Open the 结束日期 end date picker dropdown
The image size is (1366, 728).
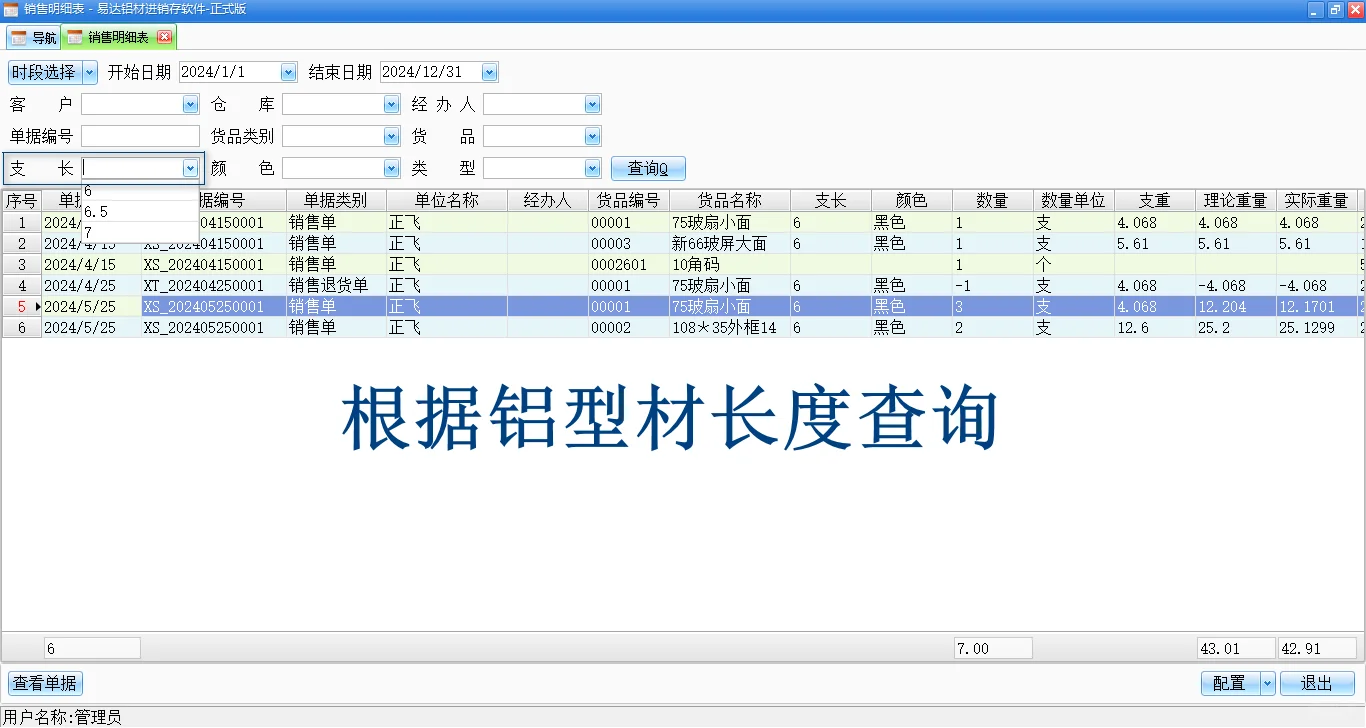tap(488, 71)
